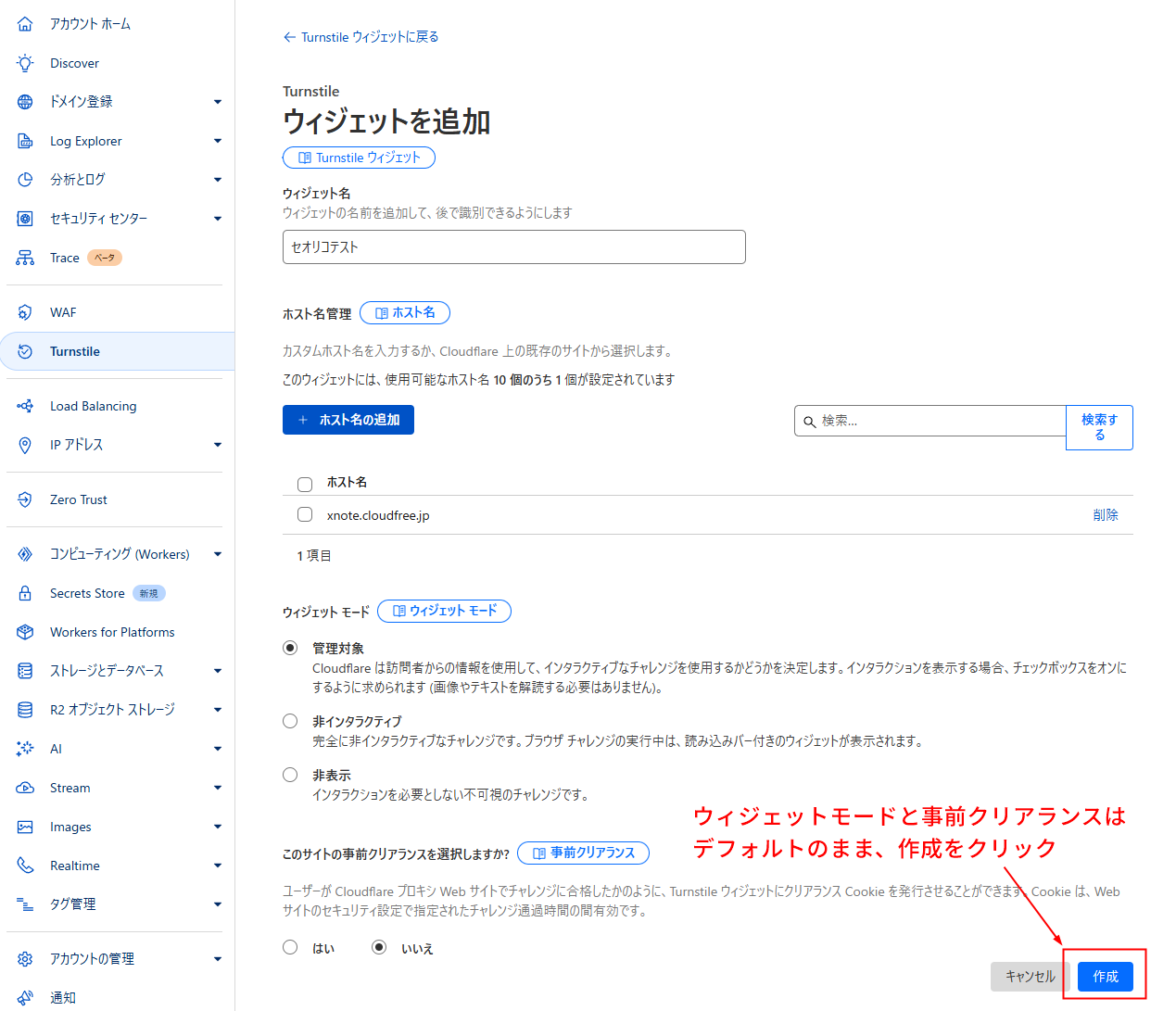The image size is (1176, 1011).
Task: Select the 管理対象 widget mode radio
Action: (x=290, y=648)
